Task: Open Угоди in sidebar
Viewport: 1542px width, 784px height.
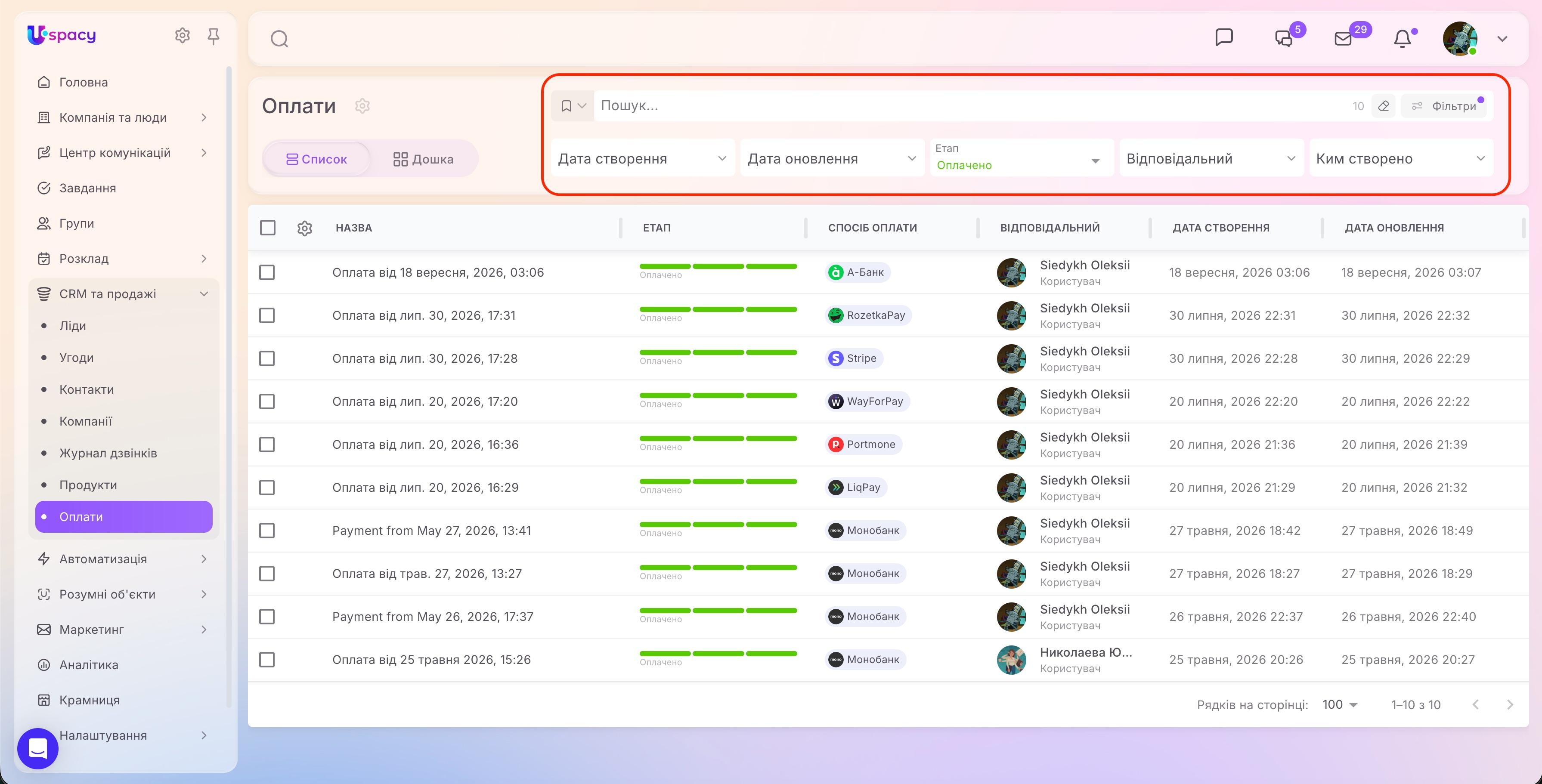Action: (x=77, y=358)
